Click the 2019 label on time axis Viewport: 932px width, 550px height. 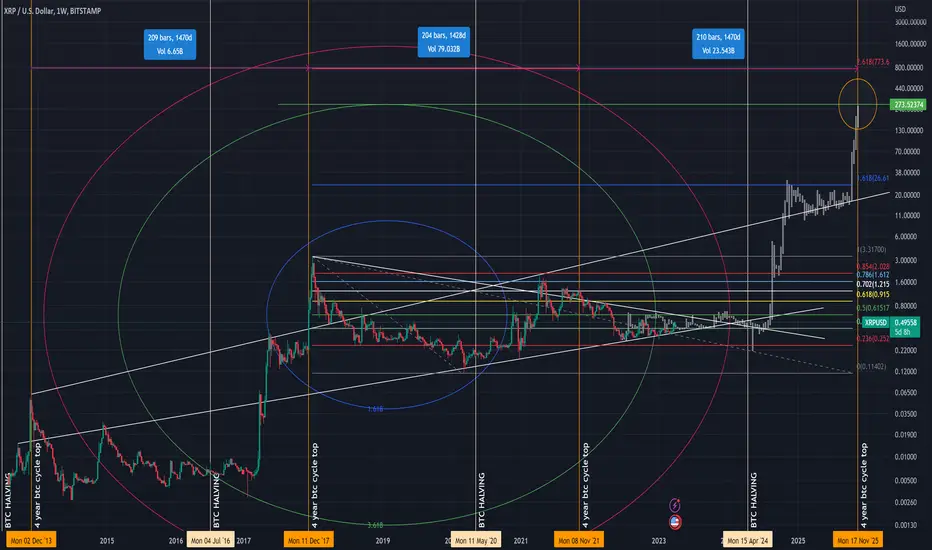[383, 540]
